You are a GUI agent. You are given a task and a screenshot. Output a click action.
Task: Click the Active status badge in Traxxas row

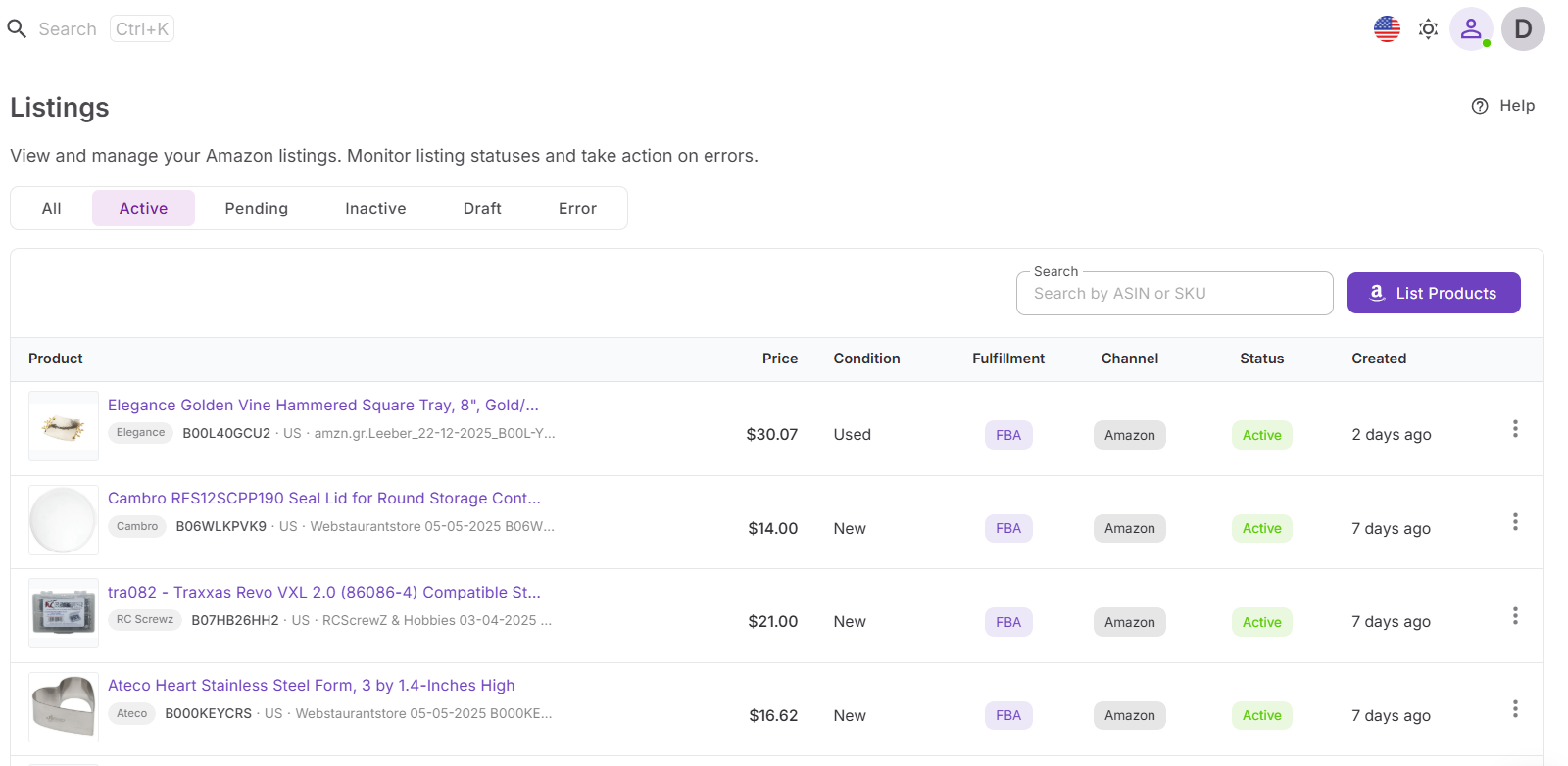(x=1262, y=622)
